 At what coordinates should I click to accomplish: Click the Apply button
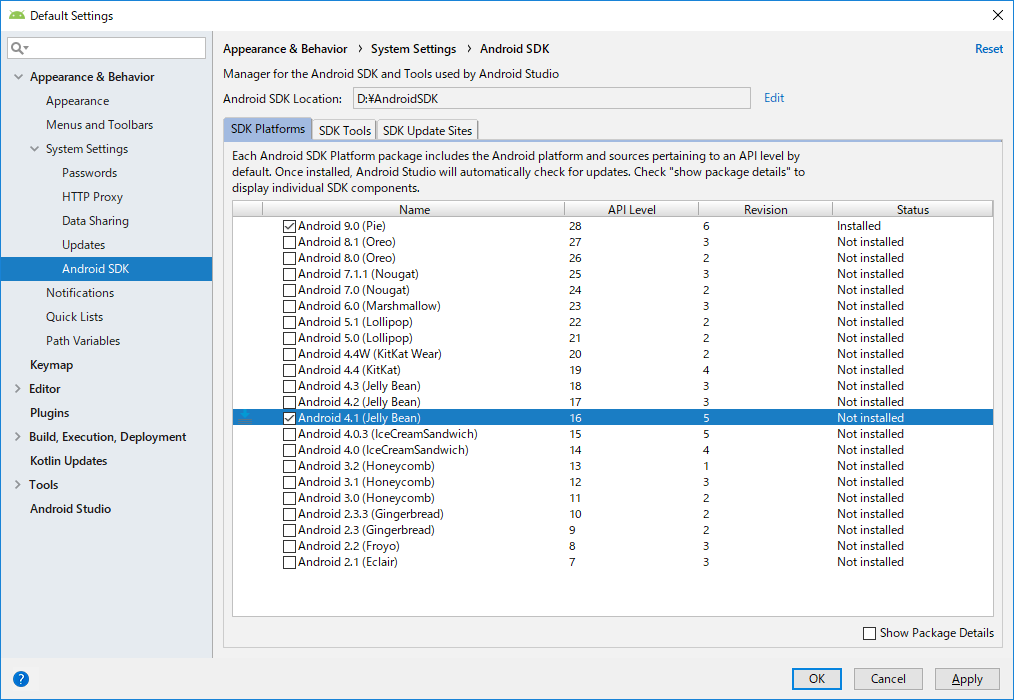[x=967, y=679]
